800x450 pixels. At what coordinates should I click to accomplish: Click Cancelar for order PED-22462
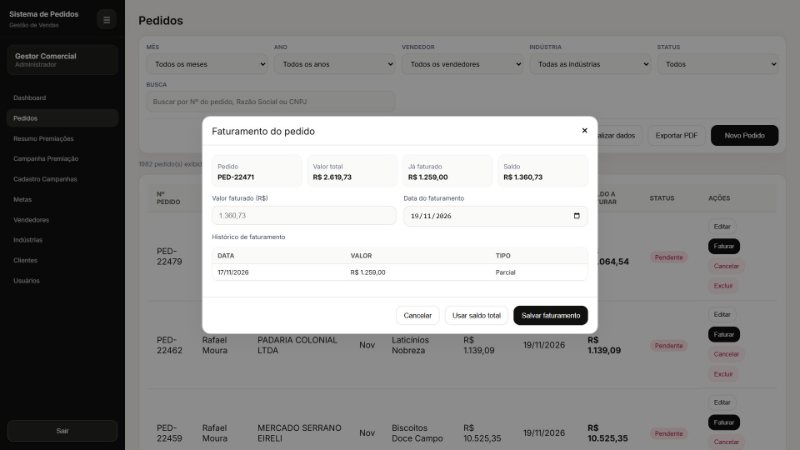(726, 354)
